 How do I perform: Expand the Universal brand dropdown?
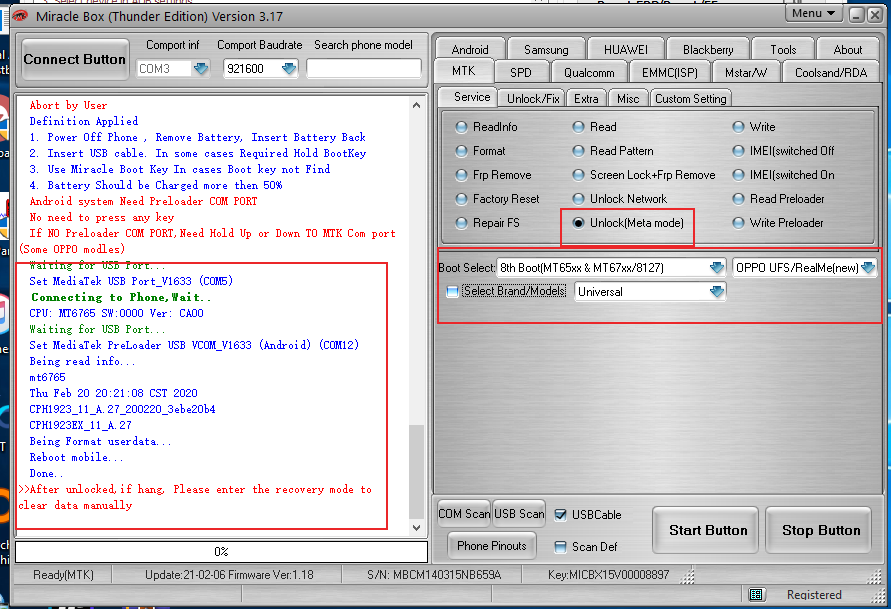tap(717, 292)
